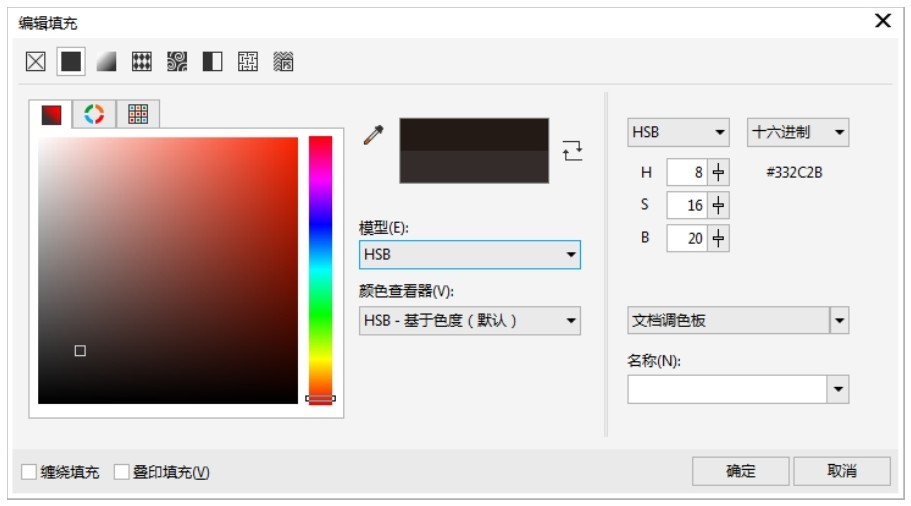Click the swap colors arrows icon

point(572,150)
